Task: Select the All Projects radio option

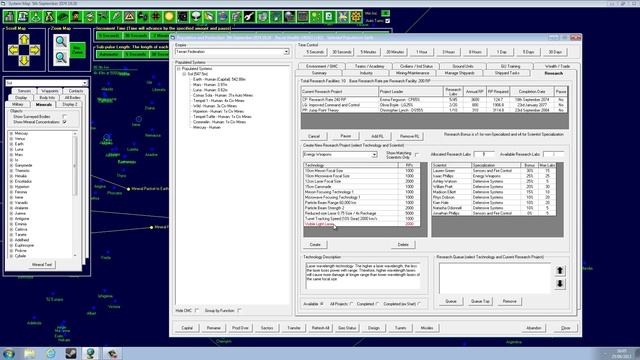Action: pos(351,304)
